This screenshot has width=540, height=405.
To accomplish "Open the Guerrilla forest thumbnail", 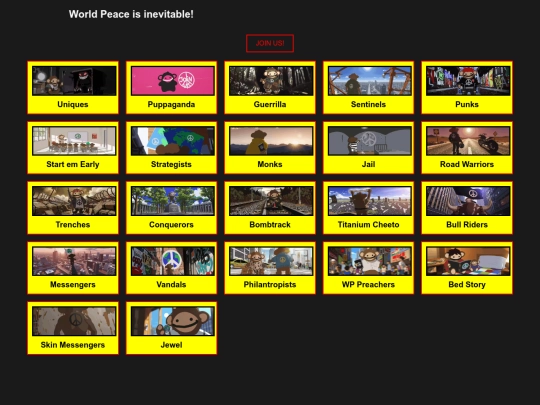I will pos(271,81).
